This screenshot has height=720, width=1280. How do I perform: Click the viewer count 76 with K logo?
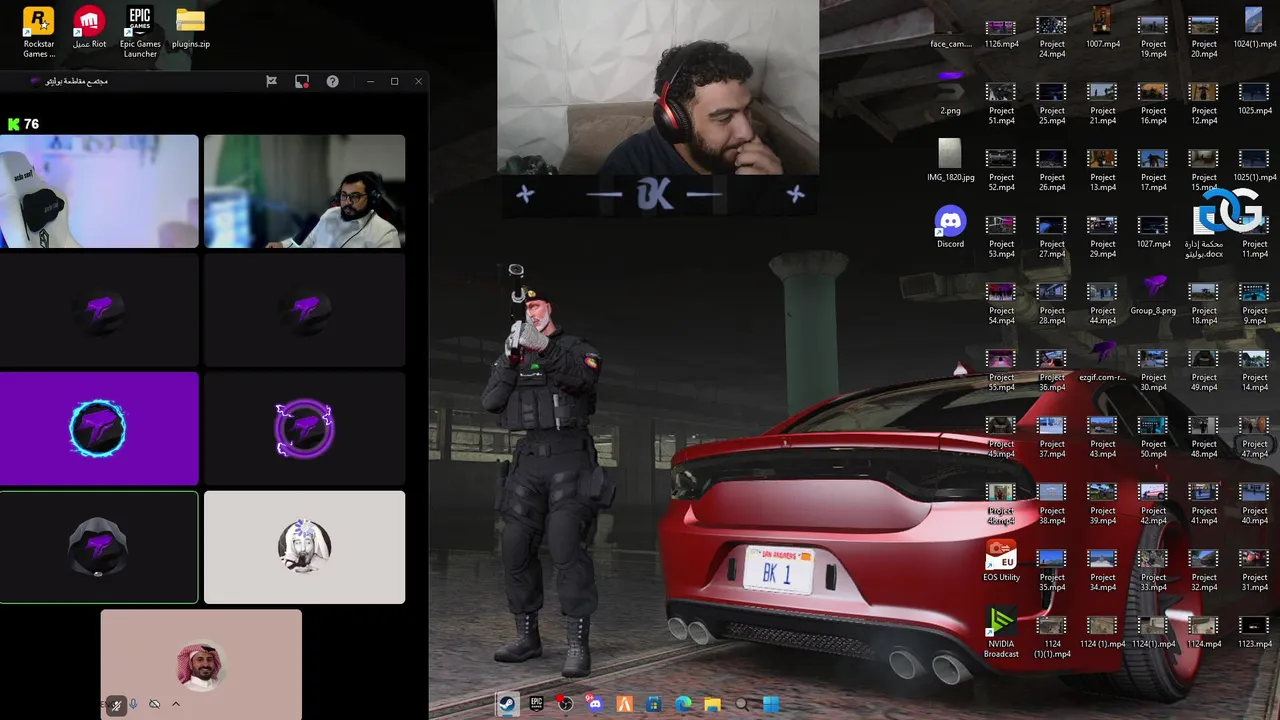click(23, 124)
